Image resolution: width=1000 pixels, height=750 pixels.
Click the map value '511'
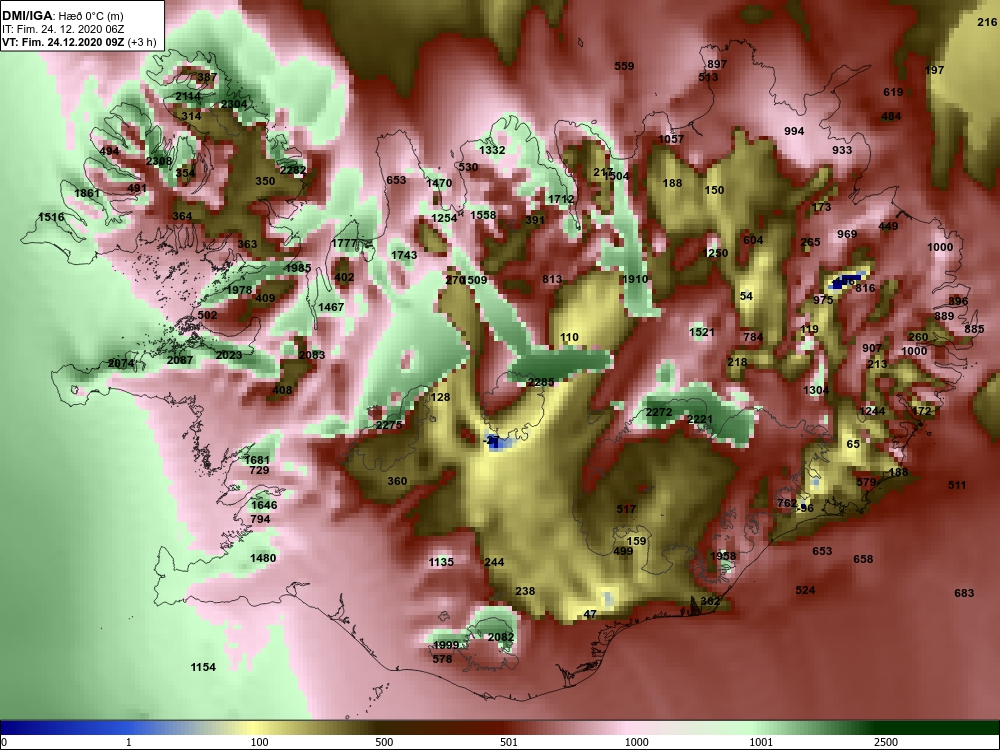(x=957, y=485)
